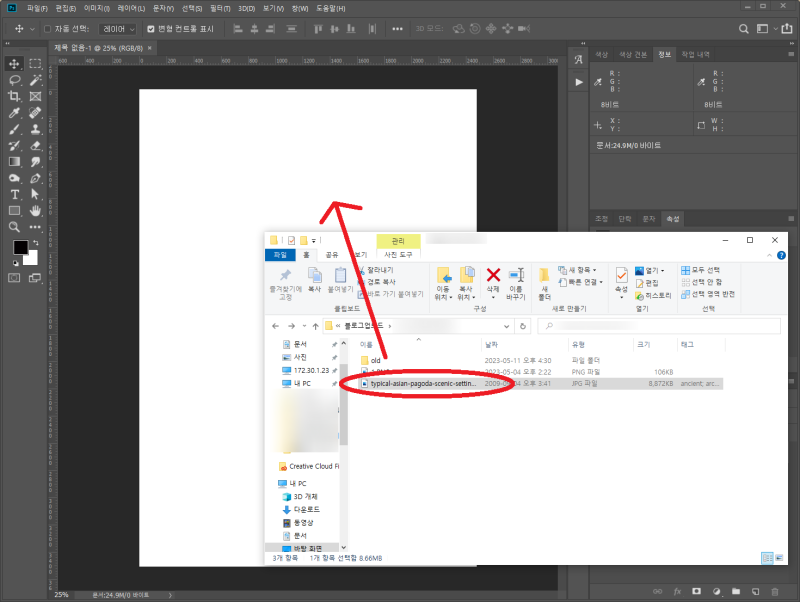Uncheck the 변형 컨트롤 표시 checkbox
Screen dimensions: 800x602
[151, 29]
